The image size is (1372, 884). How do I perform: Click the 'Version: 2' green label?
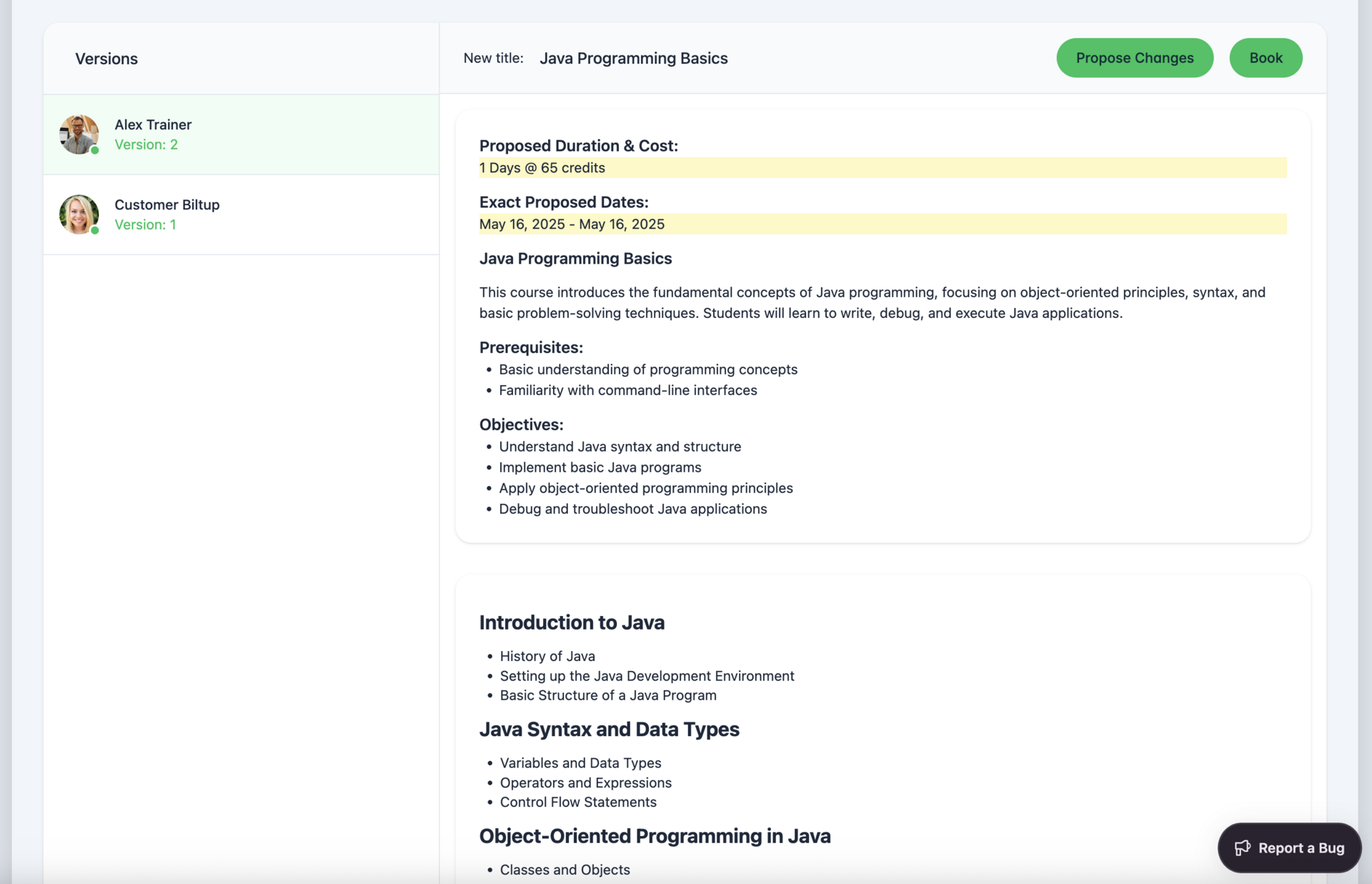146,144
